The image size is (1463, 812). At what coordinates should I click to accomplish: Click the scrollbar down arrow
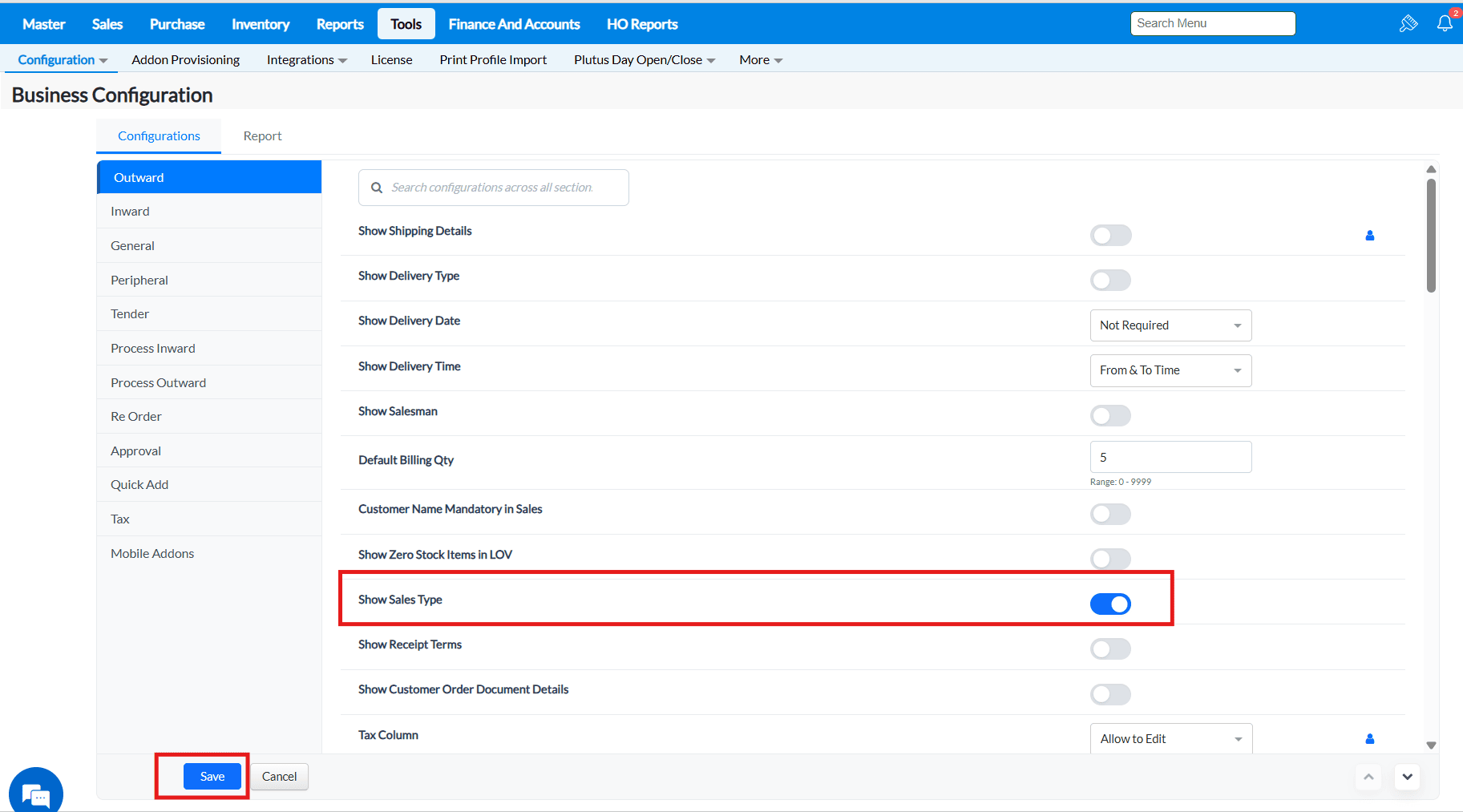tap(1431, 745)
